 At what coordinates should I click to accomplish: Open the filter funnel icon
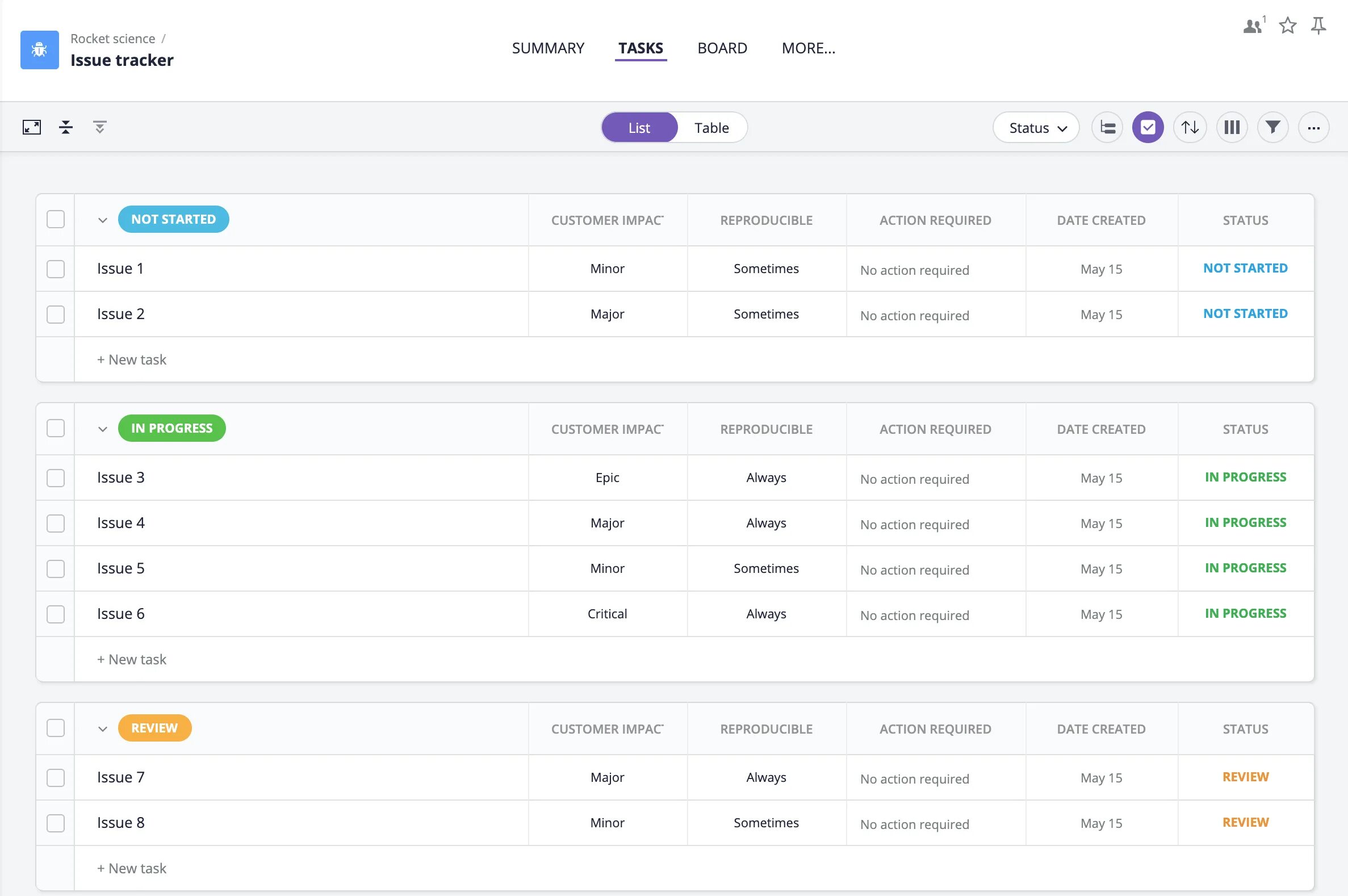click(1272, 127)
